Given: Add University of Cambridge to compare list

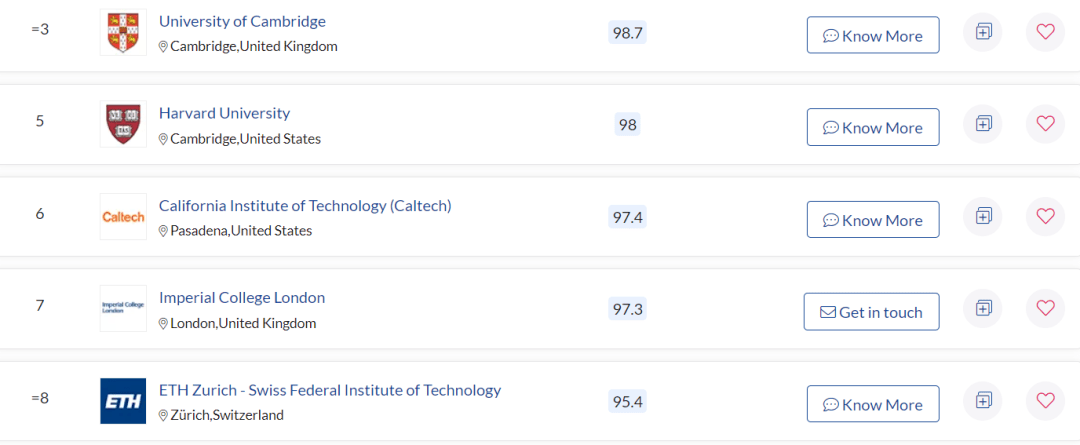Looking at the screenshot, I should pos(983,32).
